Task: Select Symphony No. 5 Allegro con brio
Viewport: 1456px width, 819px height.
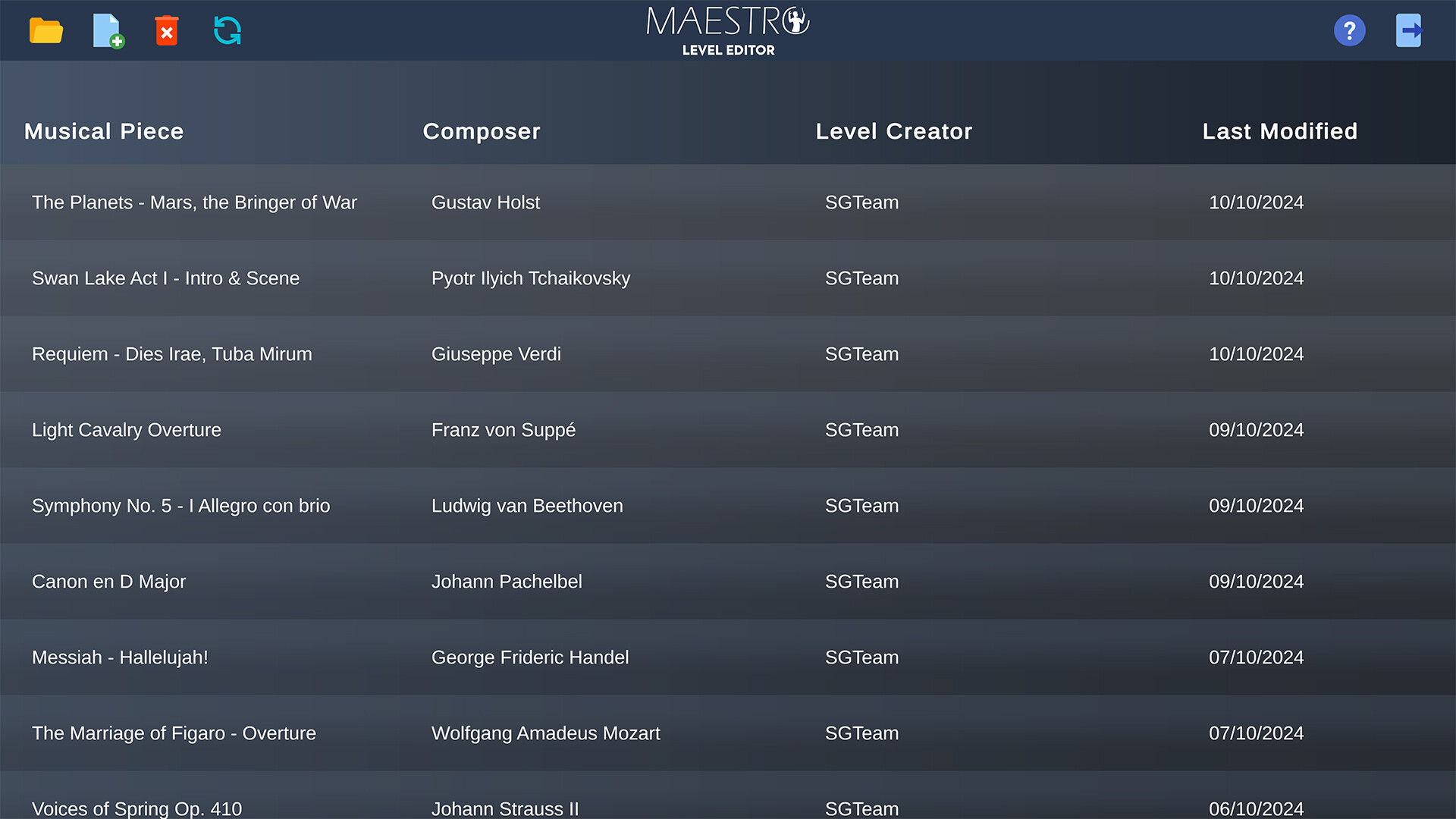Action: click(180, 506)
